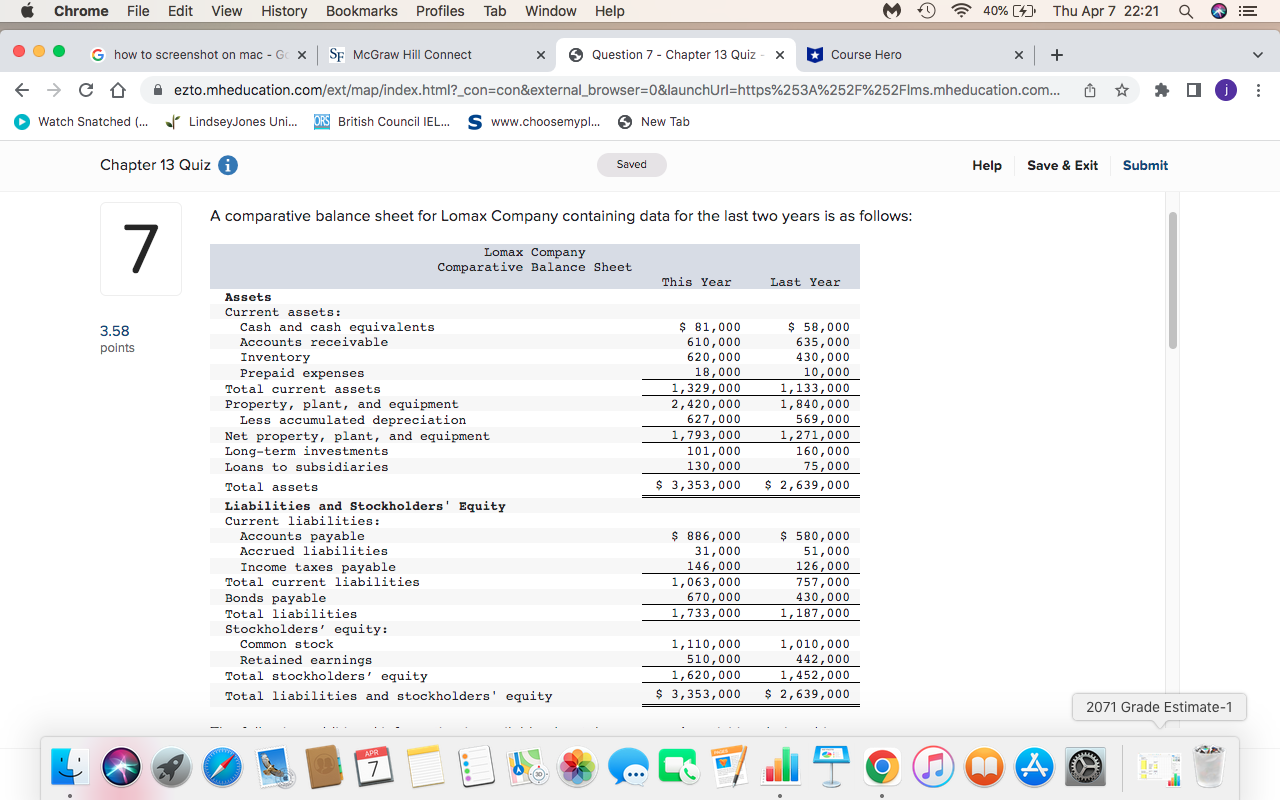This screenshot has height=800, width=1280.
Task: Bookmark this page using the star icon
Action: 1119,89
